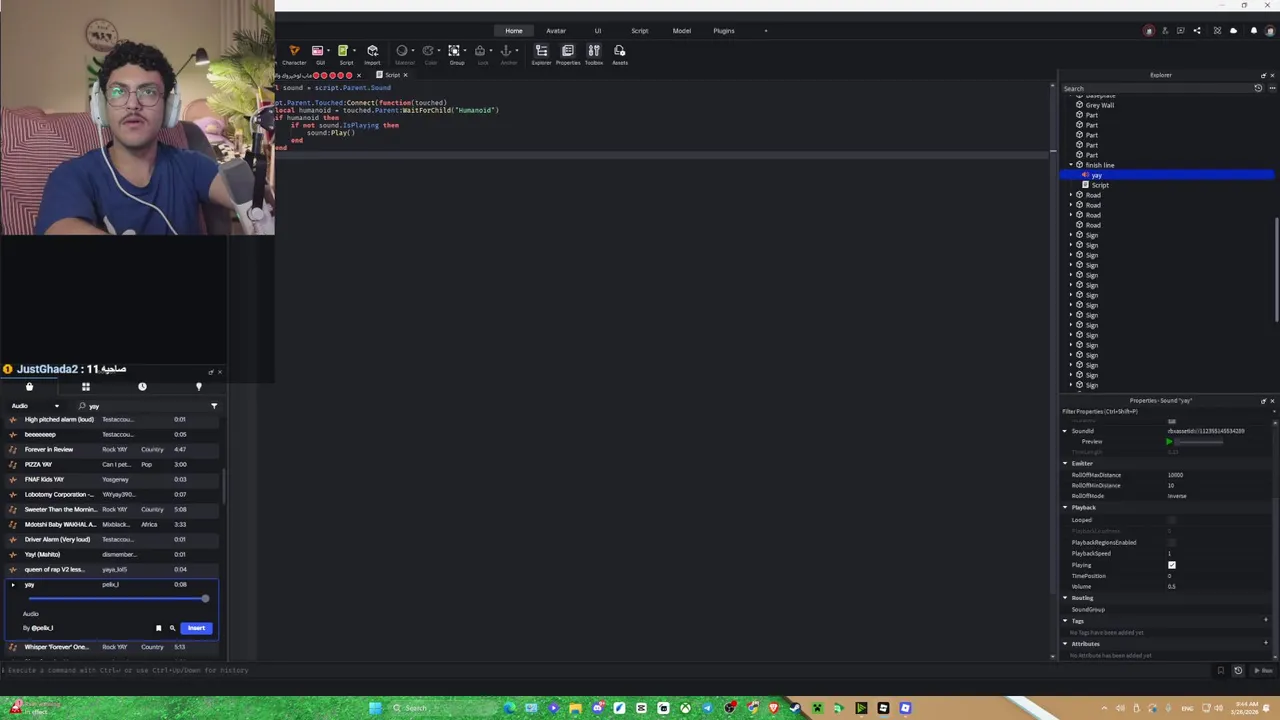Image resolution: width=1280 pixels, height=720 pixels.
Task: Open the Assets manager
Action: point(620,54)
